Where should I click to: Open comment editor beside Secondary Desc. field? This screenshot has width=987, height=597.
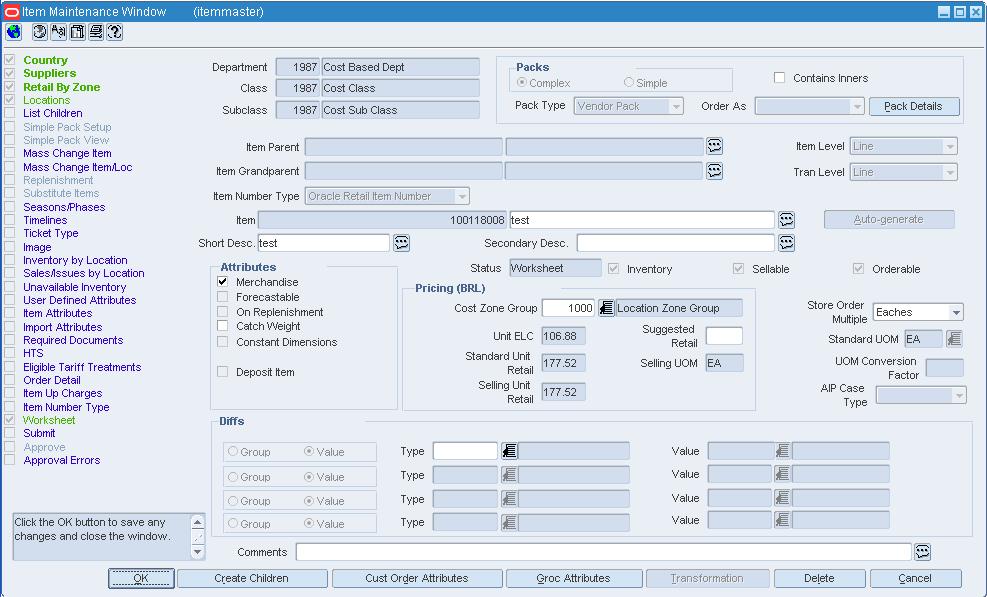(786, 243)
